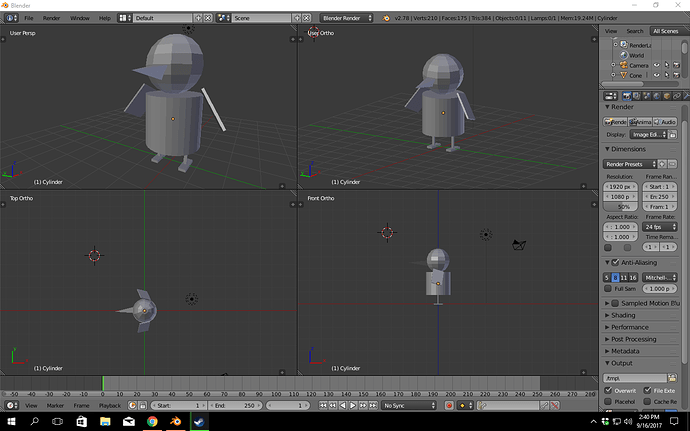Screen dimensions: 690x431
Task: Open the Window menu
Action: [x=80, y=18]
